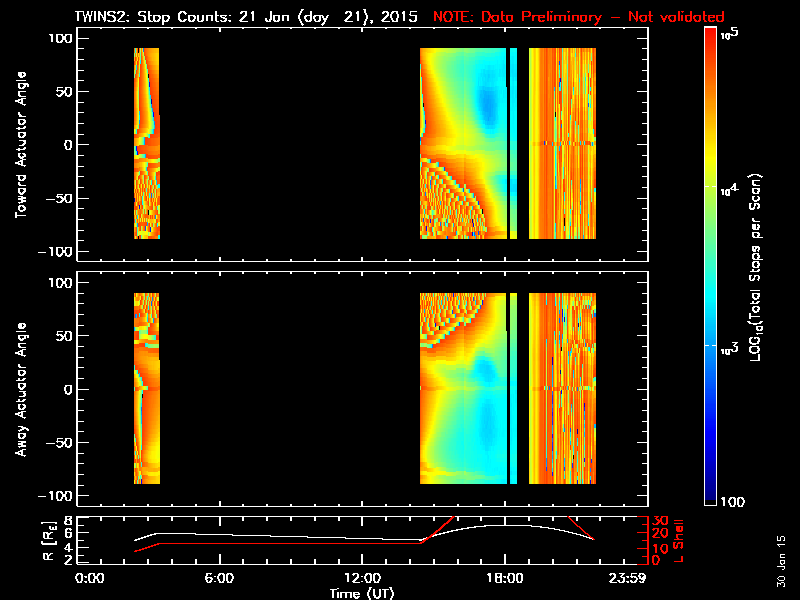Viewport: 800px width, 600px height.
Task: Click the 10^4 tick on the color bar
Action: click(x=729, y=188)
